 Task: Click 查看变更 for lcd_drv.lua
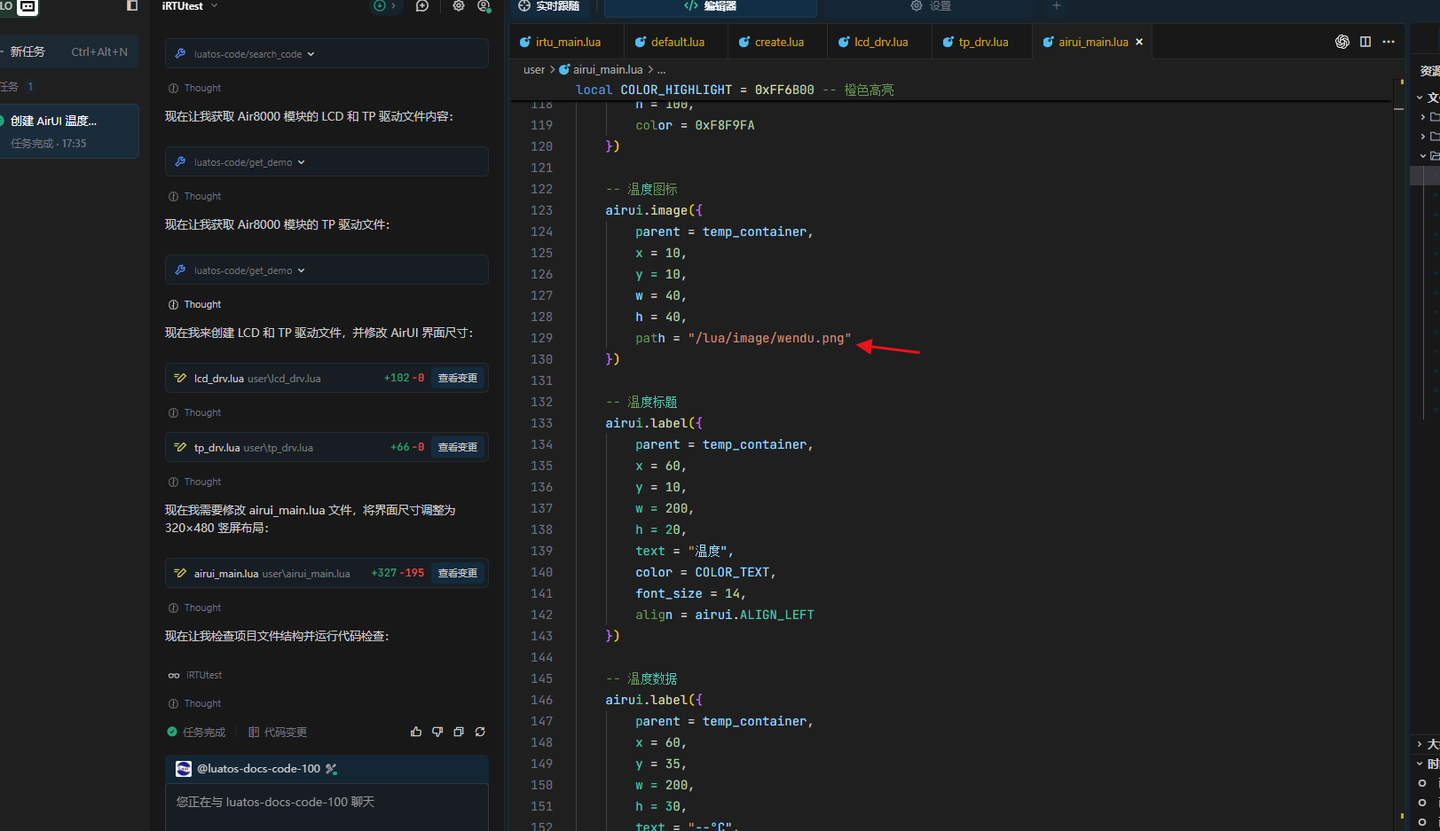pyautogui.click(x=458, y=378)
